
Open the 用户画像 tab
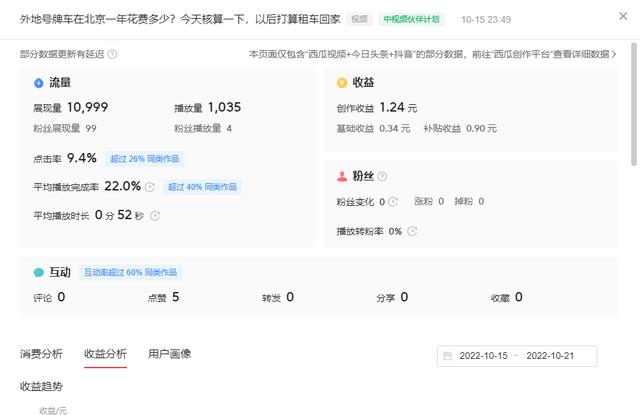tap(169, 354)
